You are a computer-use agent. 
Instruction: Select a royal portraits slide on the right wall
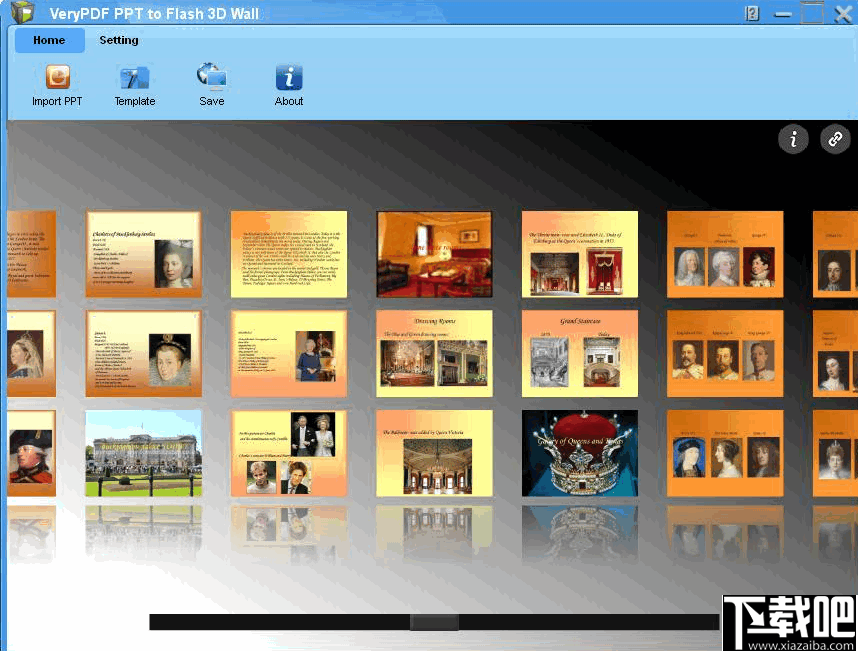tap(725, 253)
